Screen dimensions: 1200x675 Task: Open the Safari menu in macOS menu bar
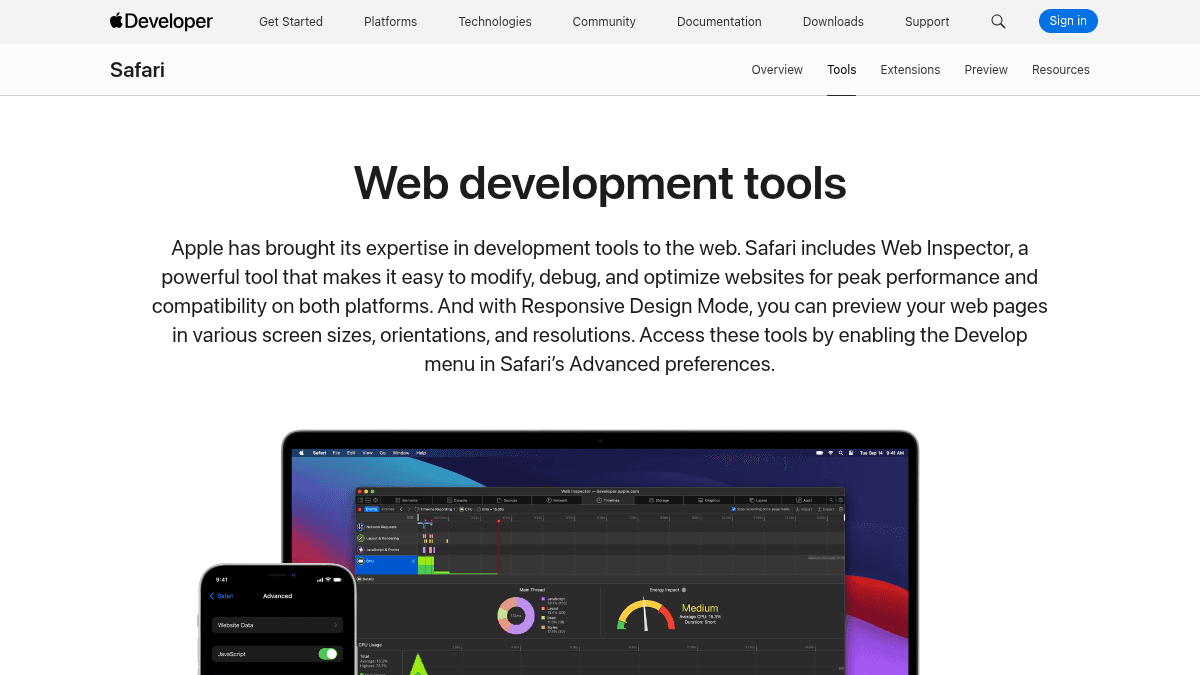click(x=319, y=453)
